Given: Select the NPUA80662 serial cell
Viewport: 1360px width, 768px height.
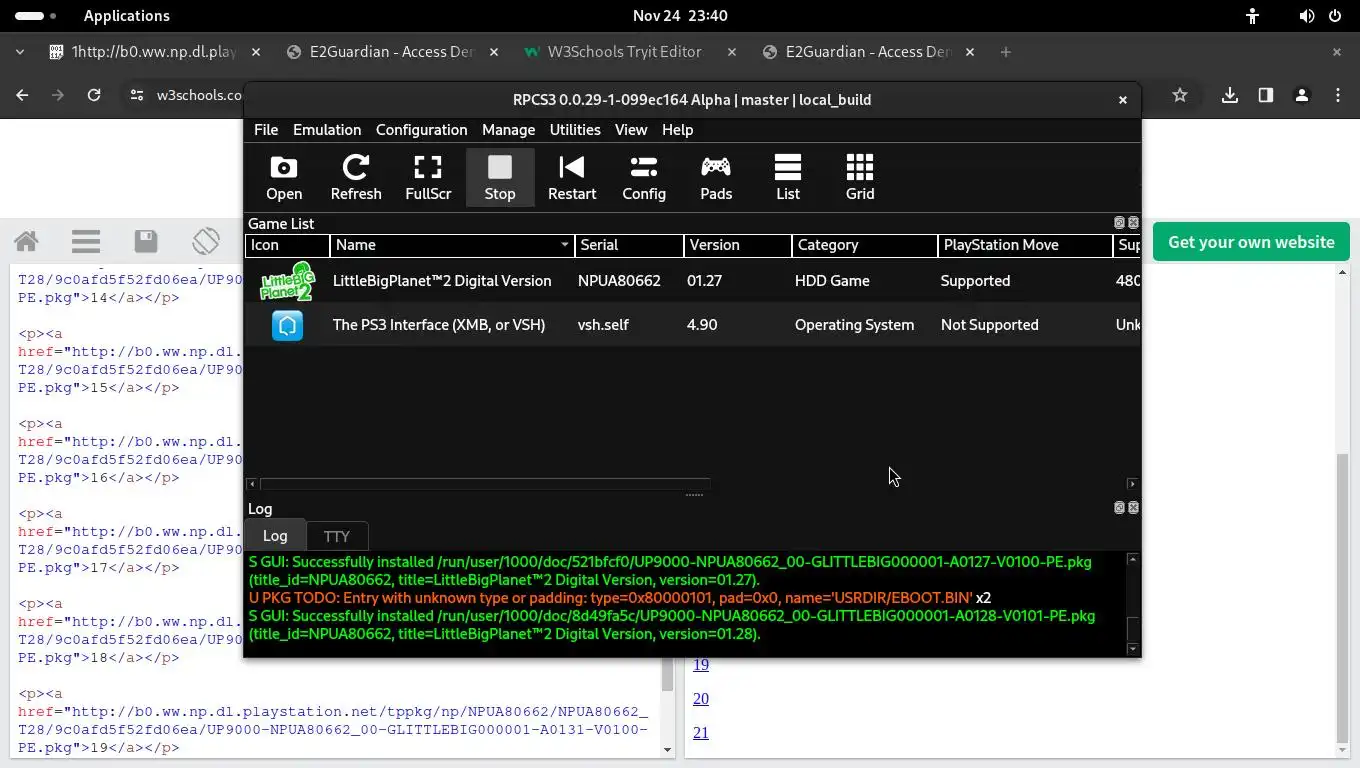Looking at the screenshot, I should click(x=619, y=281).
